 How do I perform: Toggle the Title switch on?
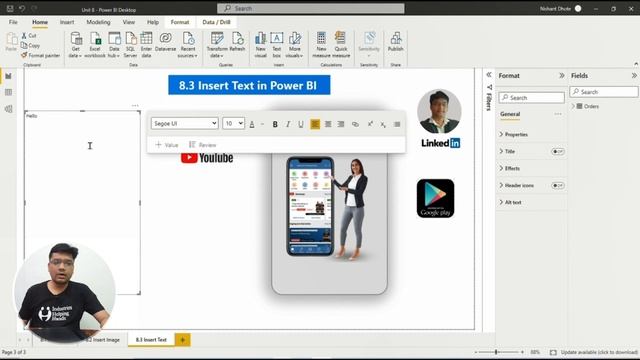coord(558,151)
